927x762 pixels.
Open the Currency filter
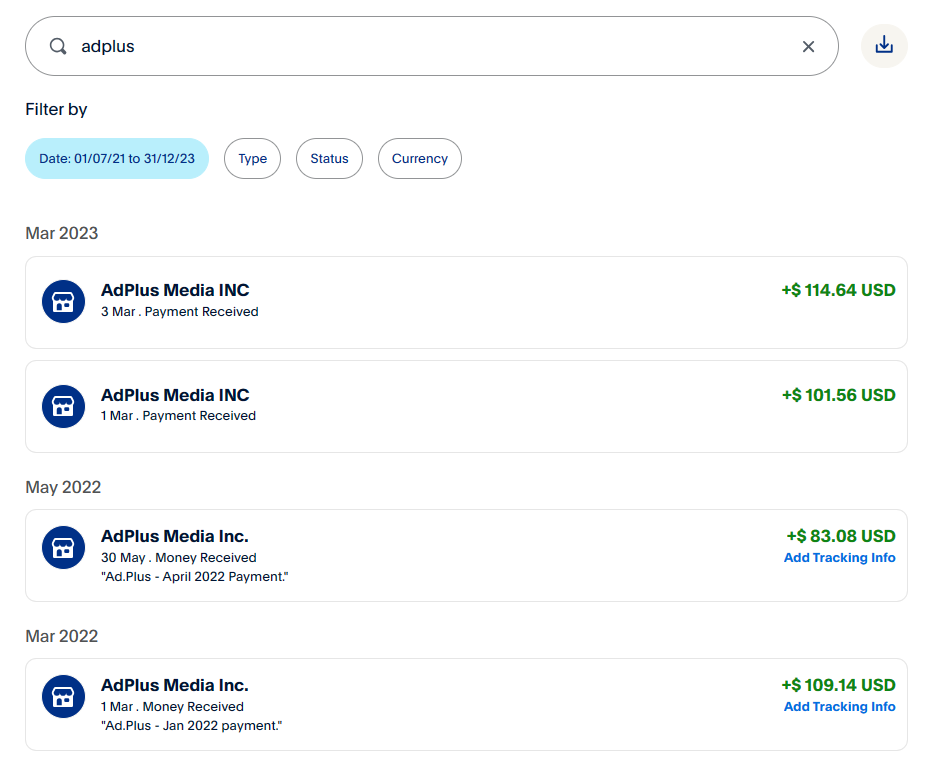pos(420,158)
